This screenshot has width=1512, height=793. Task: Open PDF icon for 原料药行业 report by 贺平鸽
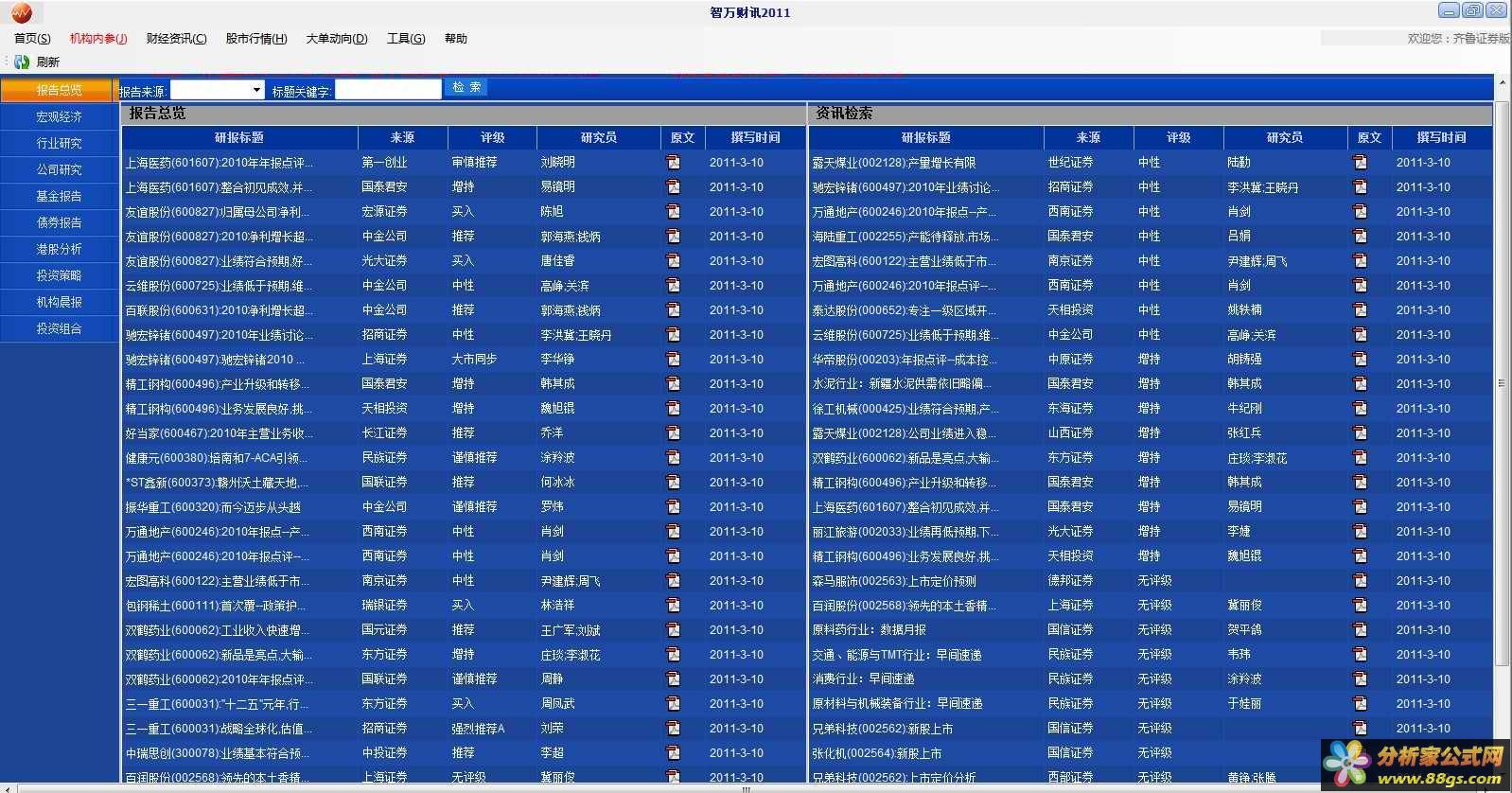[1360, 629]
